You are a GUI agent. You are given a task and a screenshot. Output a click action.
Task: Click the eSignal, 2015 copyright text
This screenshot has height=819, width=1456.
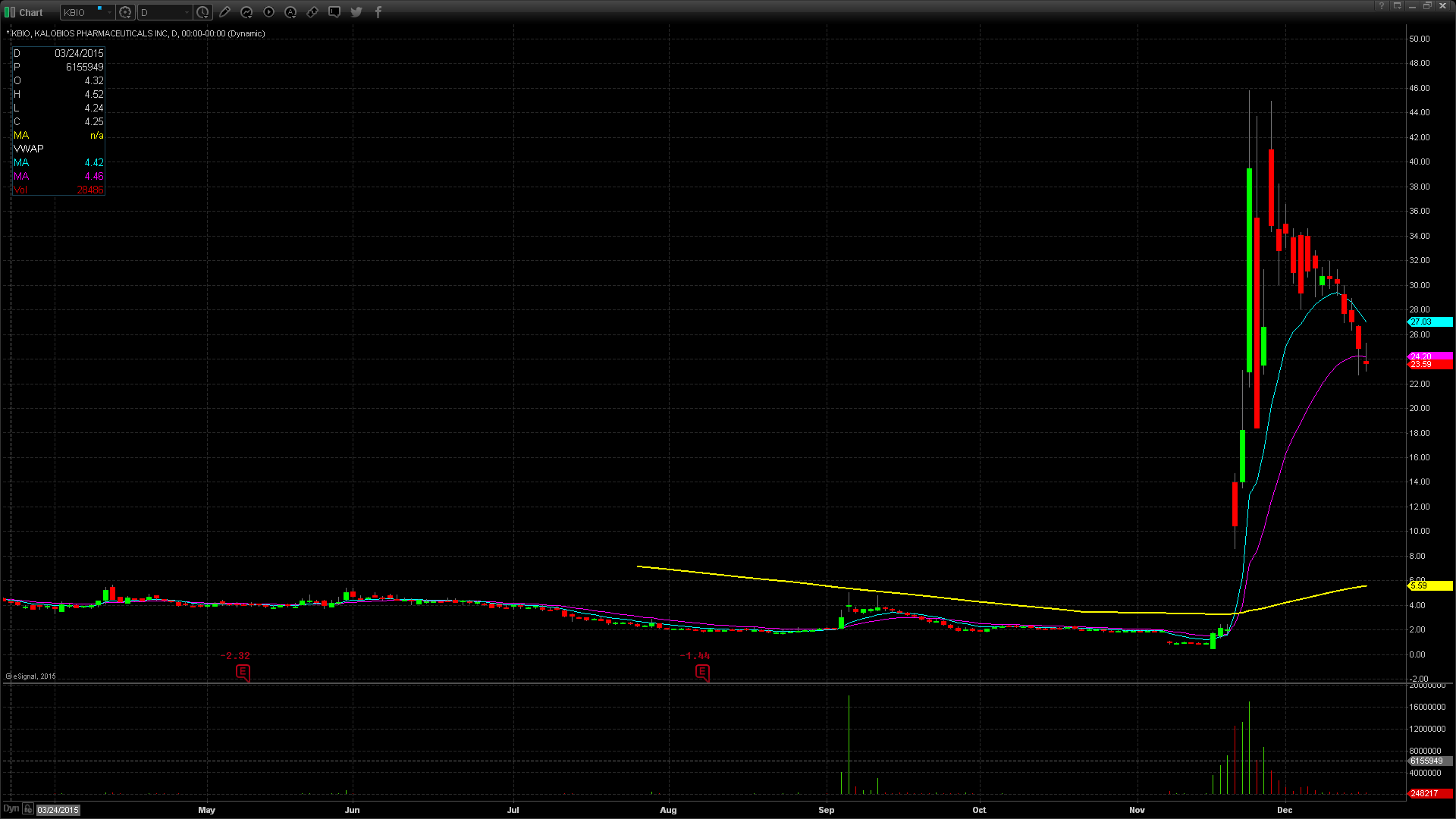point(31,676)
